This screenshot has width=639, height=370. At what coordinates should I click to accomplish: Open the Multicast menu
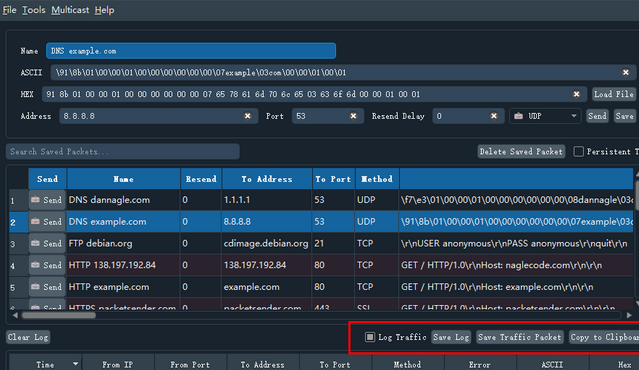pos(70,10)
